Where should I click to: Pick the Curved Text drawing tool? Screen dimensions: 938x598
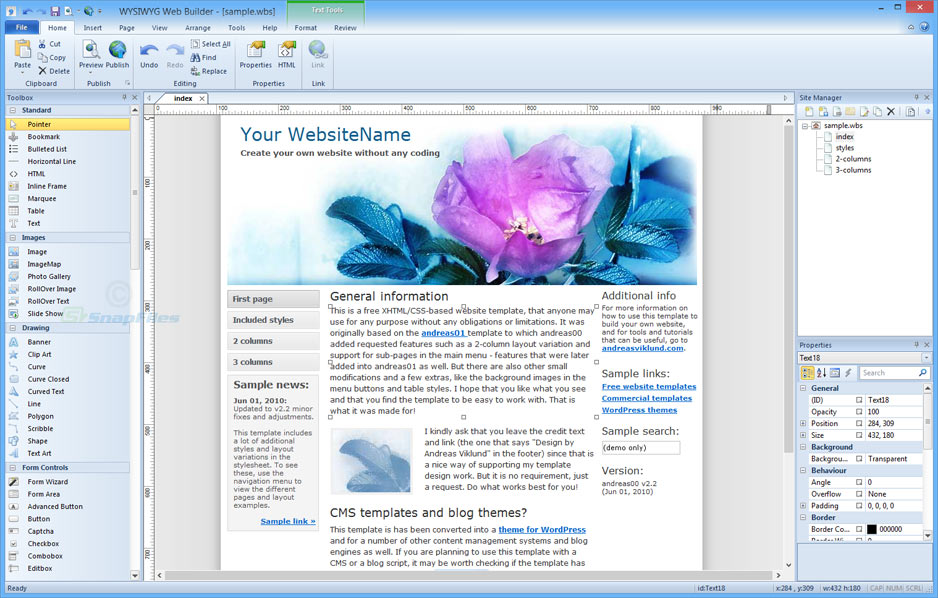click(45, 392)
